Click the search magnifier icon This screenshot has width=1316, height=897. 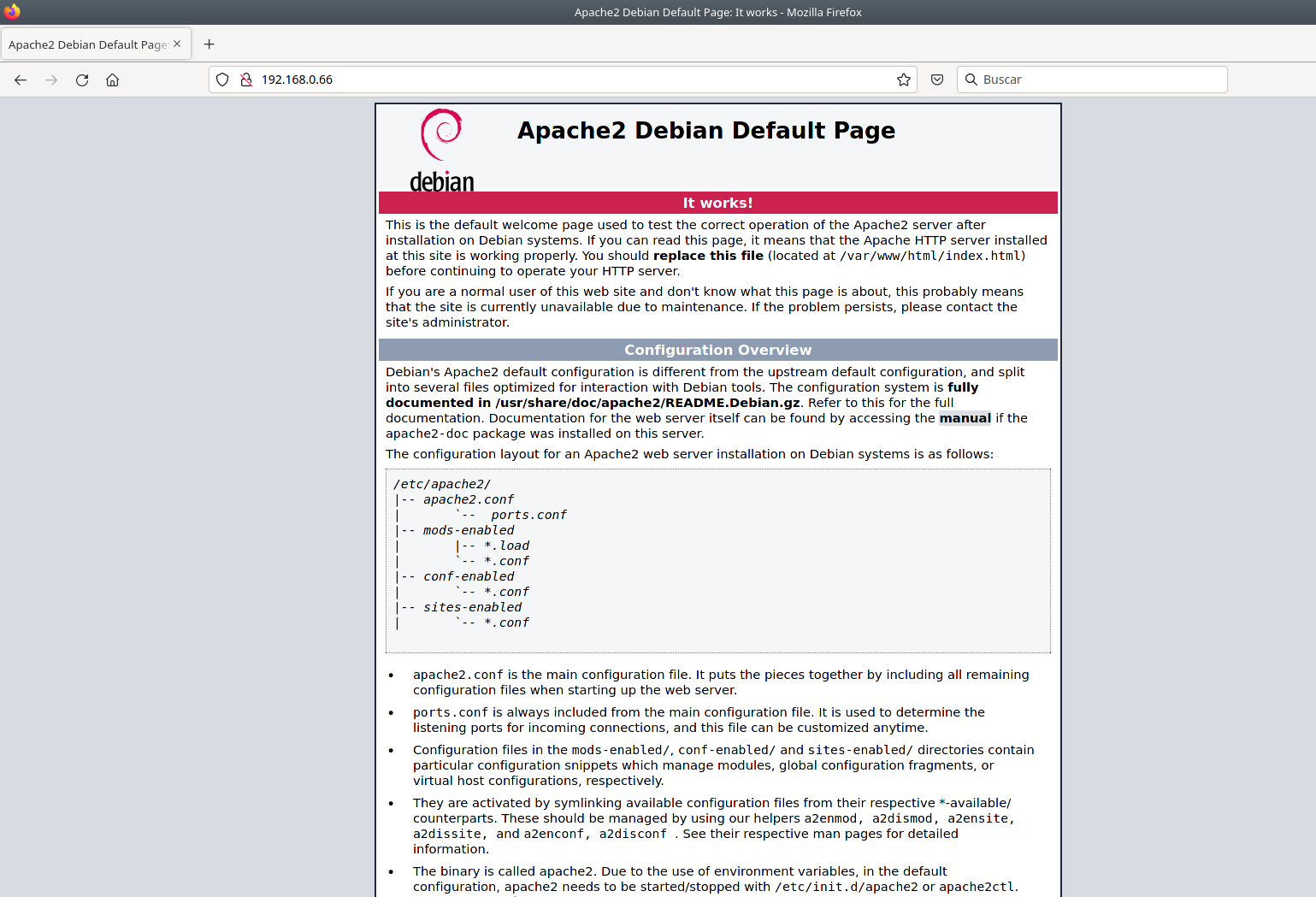(x=971, y=80)
